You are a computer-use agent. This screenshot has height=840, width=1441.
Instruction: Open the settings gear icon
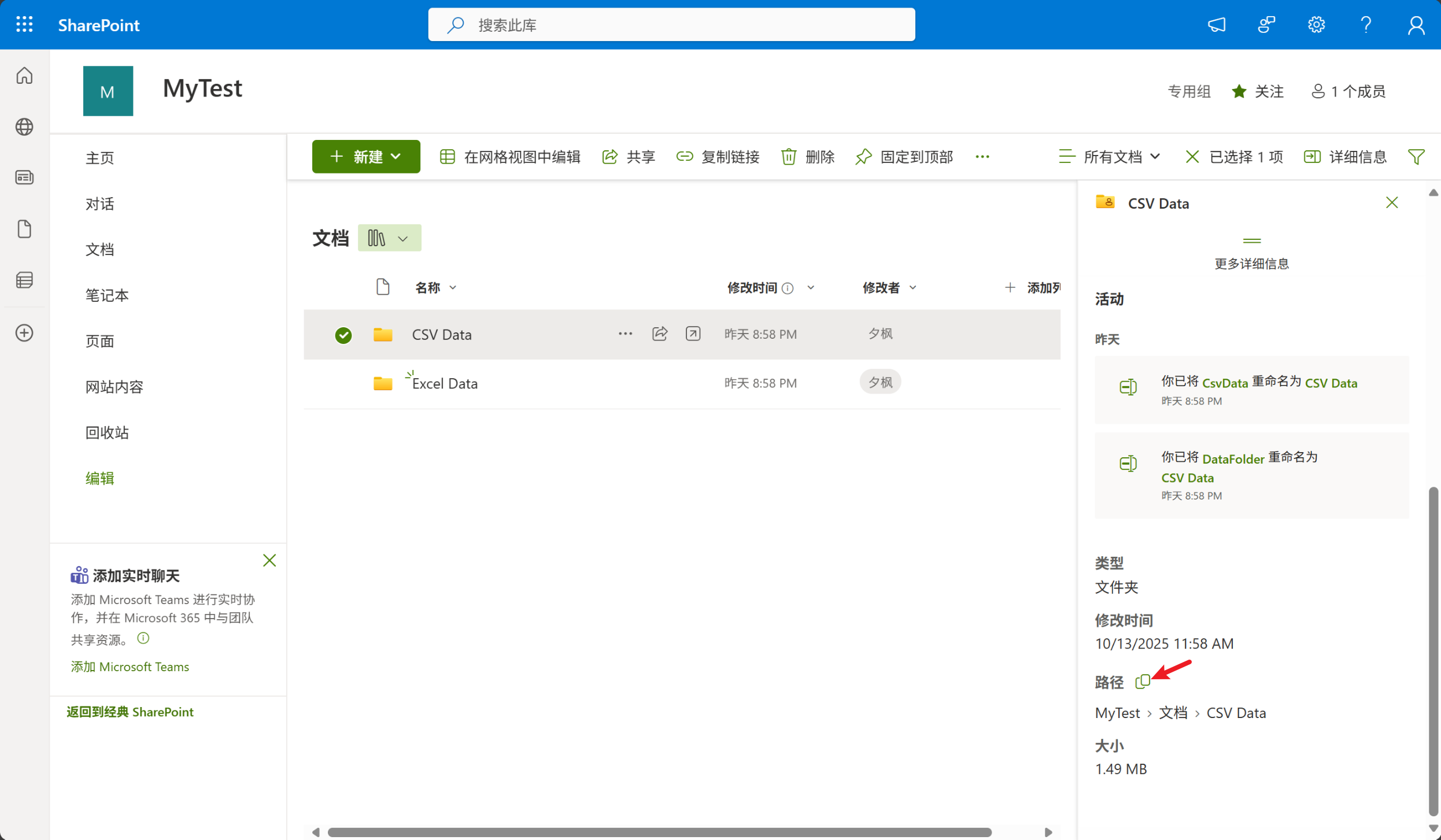point(1316,24)
